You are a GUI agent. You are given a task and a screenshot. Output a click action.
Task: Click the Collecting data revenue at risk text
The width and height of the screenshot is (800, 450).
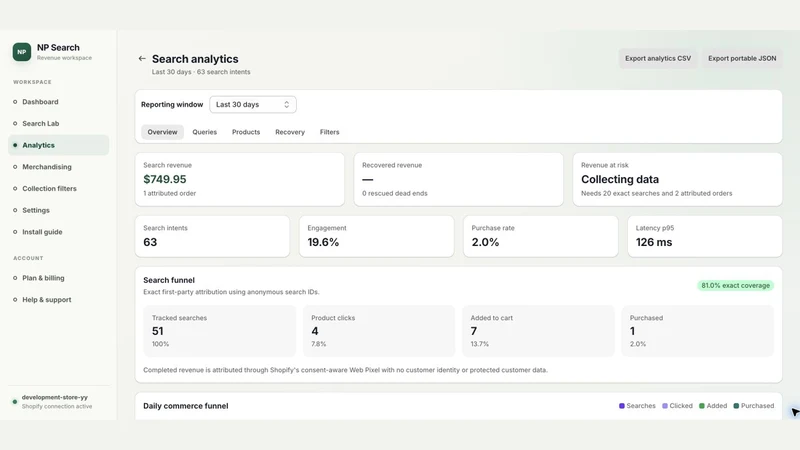point(620,180)
